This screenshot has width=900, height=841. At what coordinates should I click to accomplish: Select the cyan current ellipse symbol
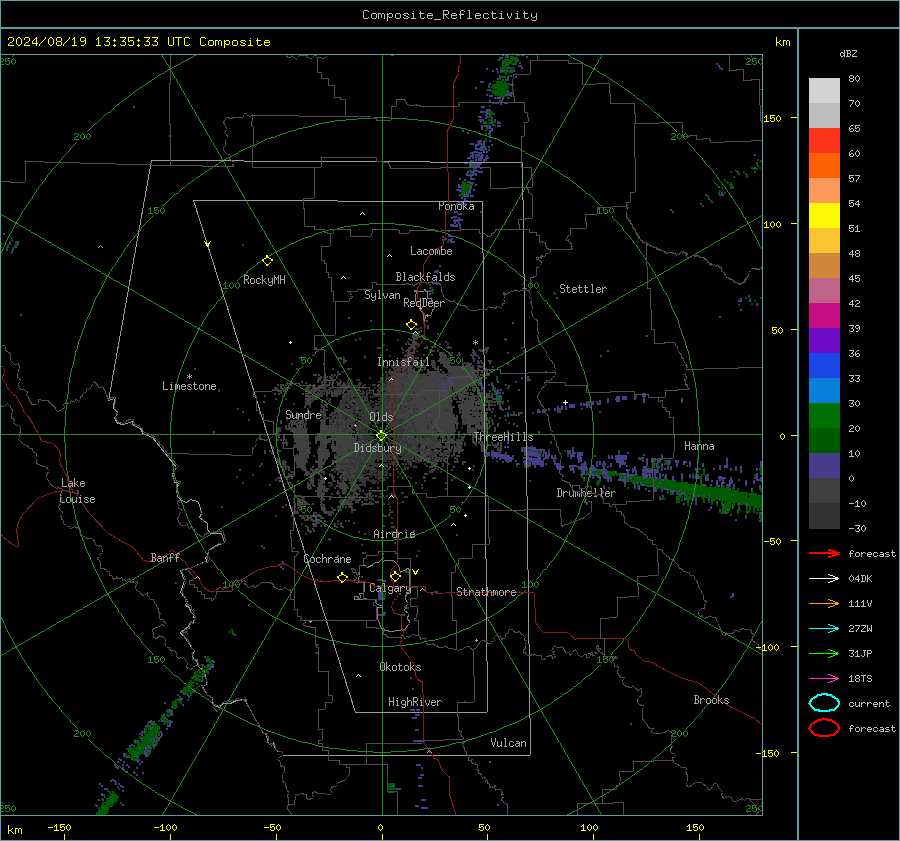coord(824,703)
